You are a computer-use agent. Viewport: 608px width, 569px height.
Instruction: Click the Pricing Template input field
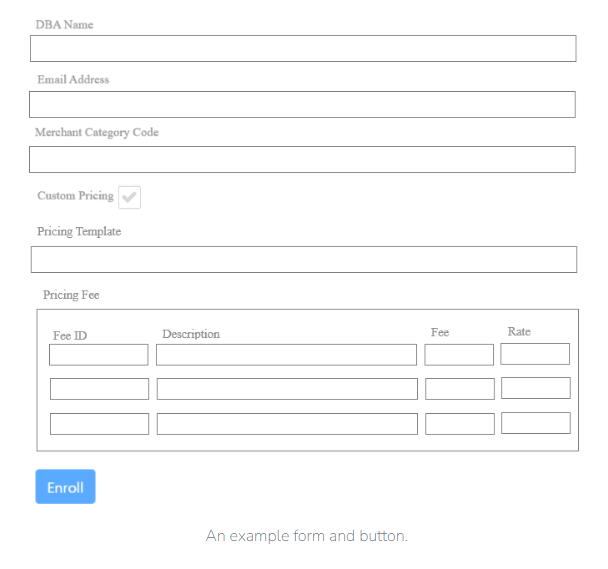[304, 260]
